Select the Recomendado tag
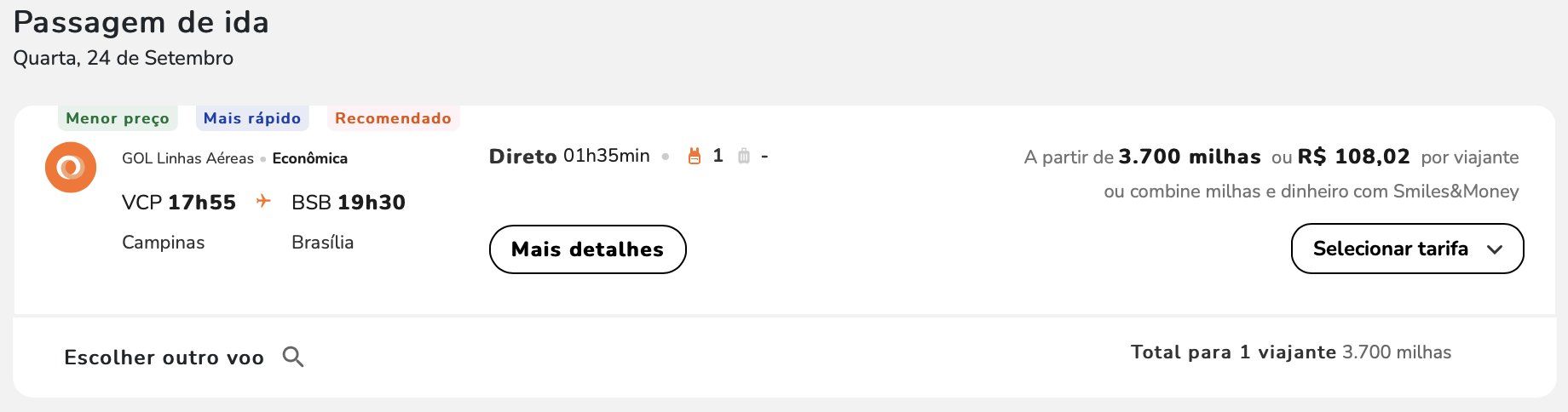This screenshot has height=412, width=1568. click(393, 118)
